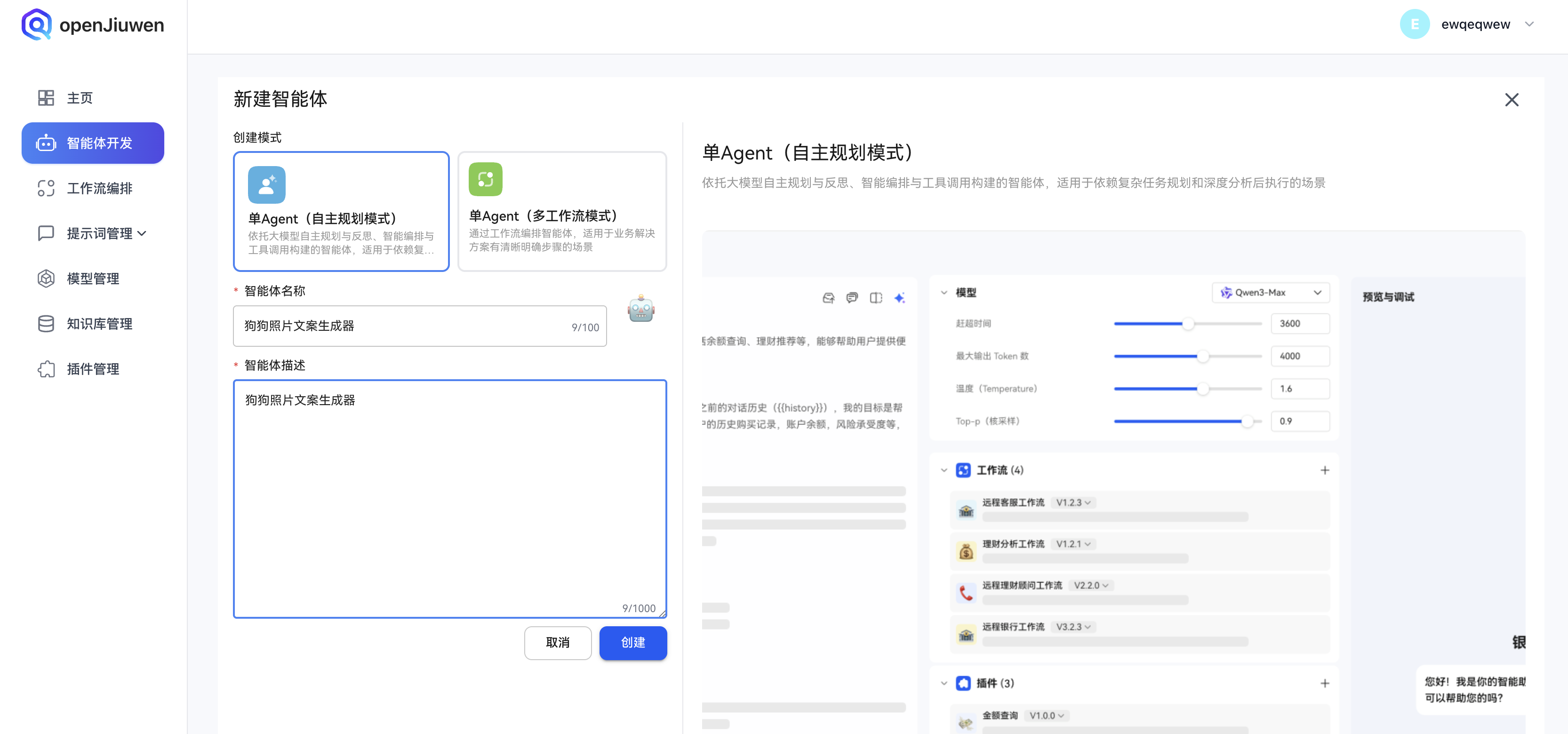Viewport: 1568px width, 734px height.
Task: Select 单Agent 自主规划模式 creation mode
Action: click(x=341, y=212)
